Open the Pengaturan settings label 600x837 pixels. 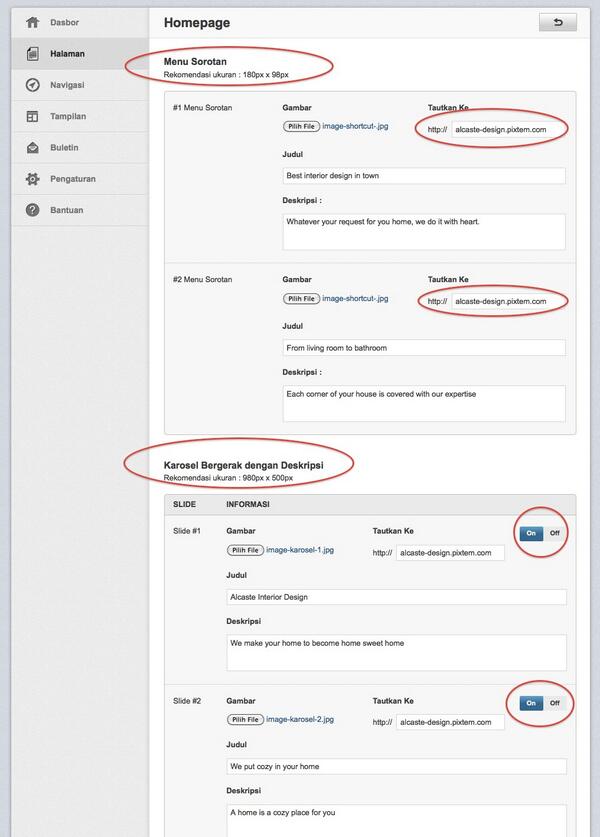[x=73, y=179]
